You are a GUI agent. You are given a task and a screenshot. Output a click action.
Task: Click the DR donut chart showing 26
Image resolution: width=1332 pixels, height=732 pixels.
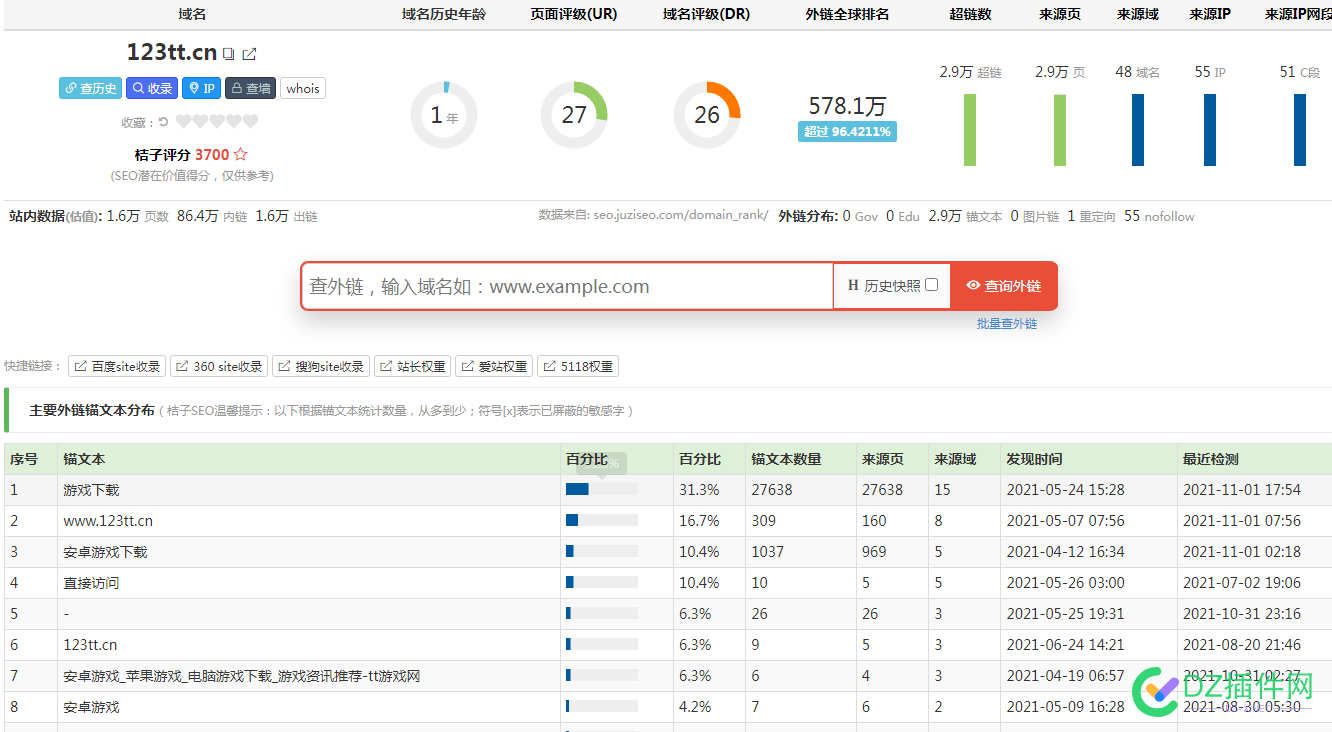tap(707, 115)
